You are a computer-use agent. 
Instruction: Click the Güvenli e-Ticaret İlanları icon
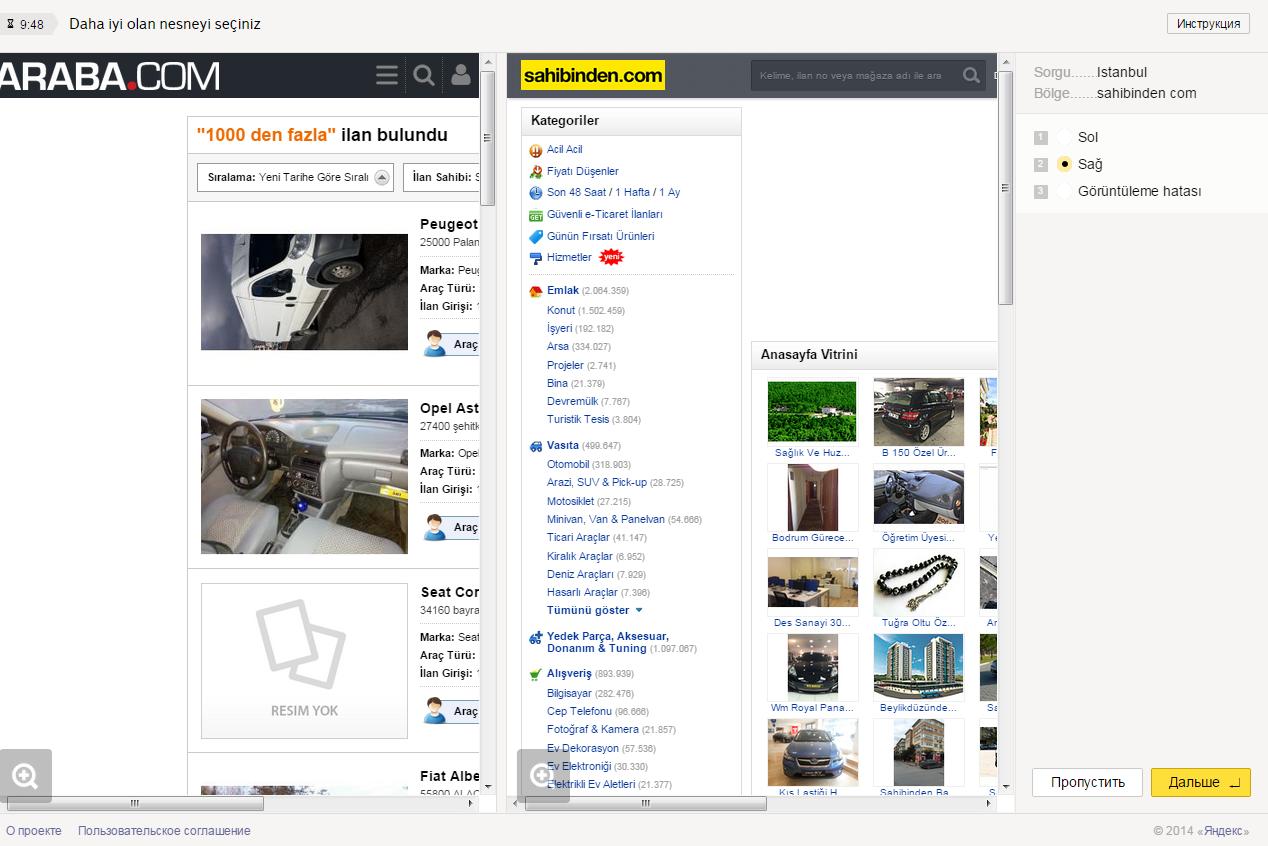click(x=536, y=215)
